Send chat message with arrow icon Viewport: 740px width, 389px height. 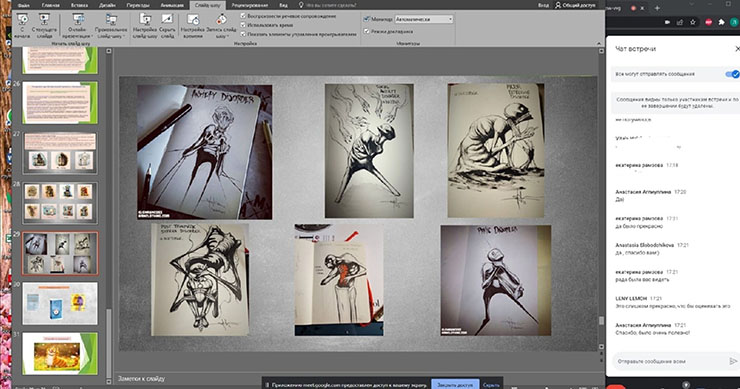733,361
